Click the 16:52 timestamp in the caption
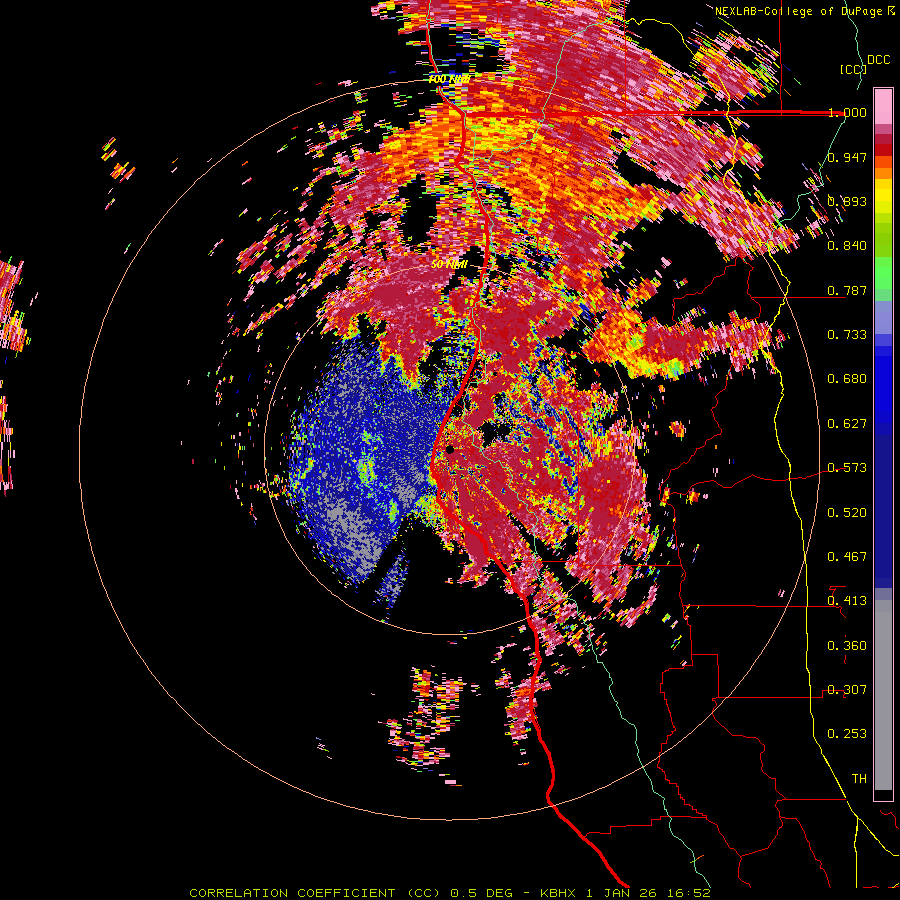The width and height of the screenshot is (900, 900). click(689, 893)
